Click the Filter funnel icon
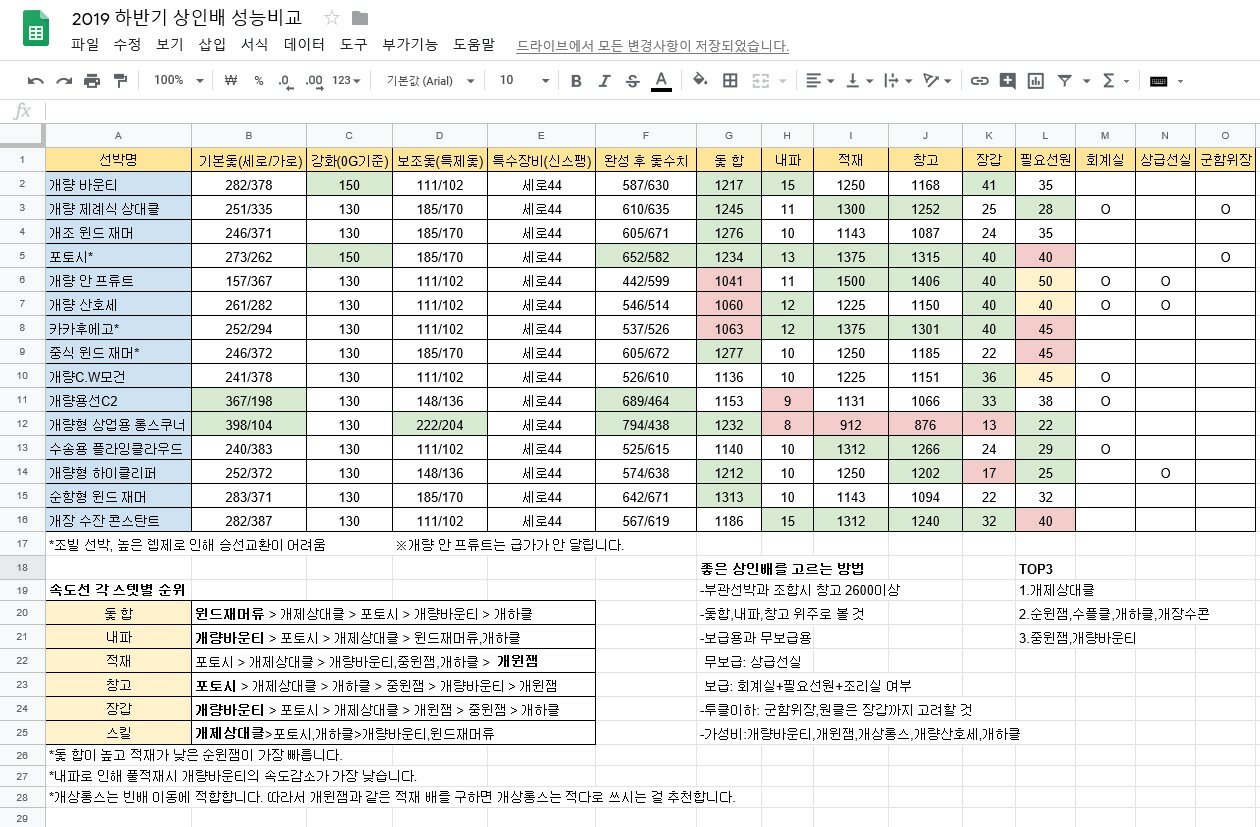Viewport: 1260px width, 827px height. pyautogui.click(x=1065, y=81)
